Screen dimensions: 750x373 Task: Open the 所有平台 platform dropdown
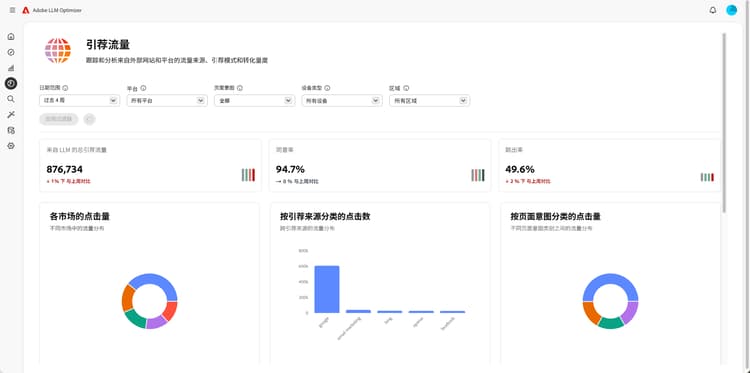[167, 100]
